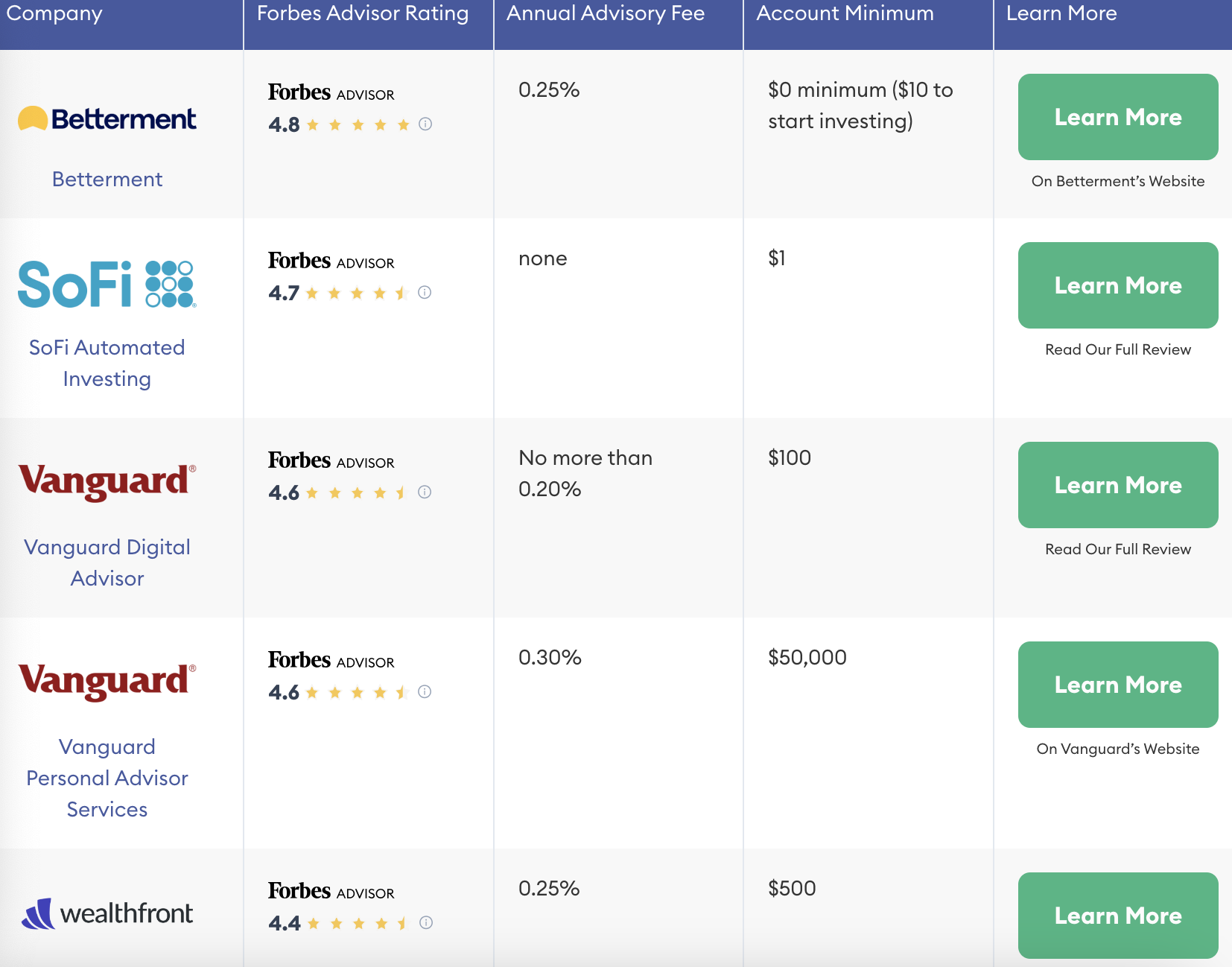The image size is (1232, 967).
Task: Open the info icon next to SoFi's 4.7 rating
Action: pyautogui.click(x=425, y=293)
